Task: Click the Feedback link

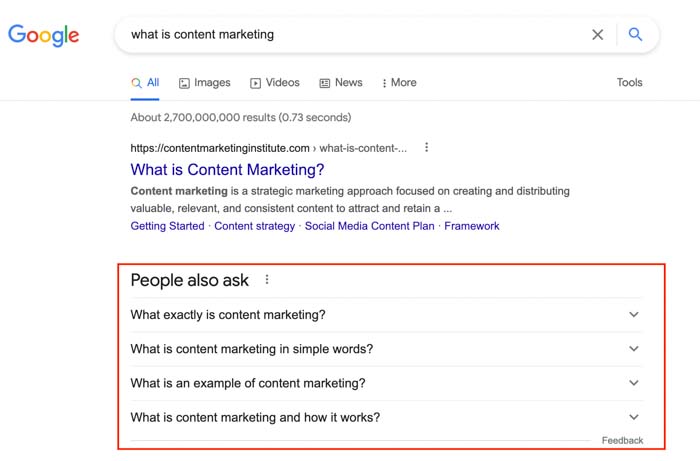Action: (x=622, y=440)
